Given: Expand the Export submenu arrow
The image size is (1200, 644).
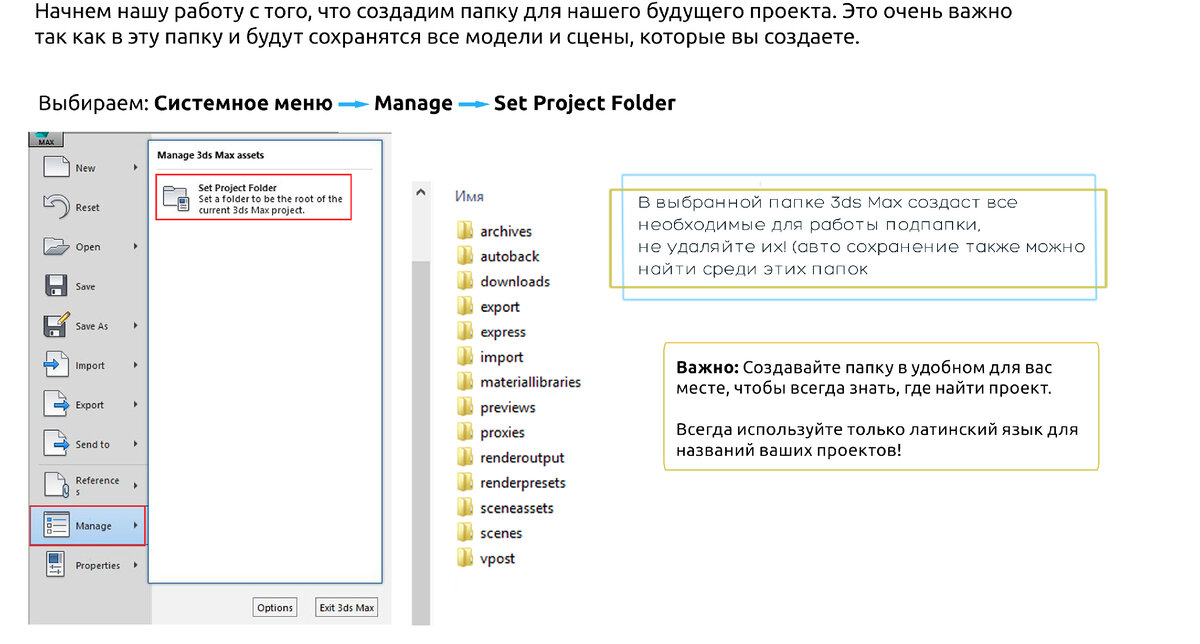Looking at the screenshot, I should [x=135, y=405].
